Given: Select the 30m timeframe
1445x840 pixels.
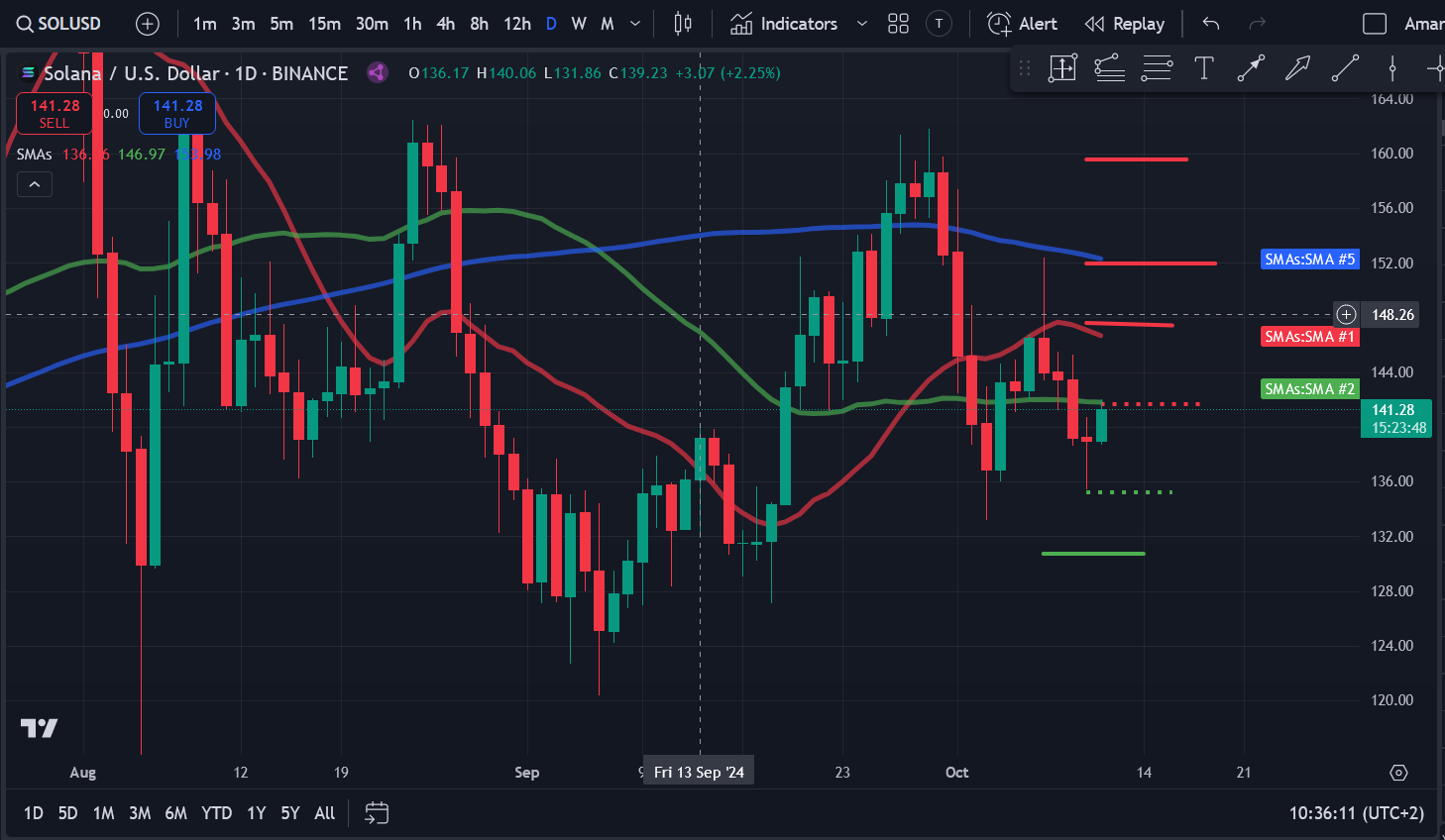Looking at the screenshot, I should pos(373,24).
